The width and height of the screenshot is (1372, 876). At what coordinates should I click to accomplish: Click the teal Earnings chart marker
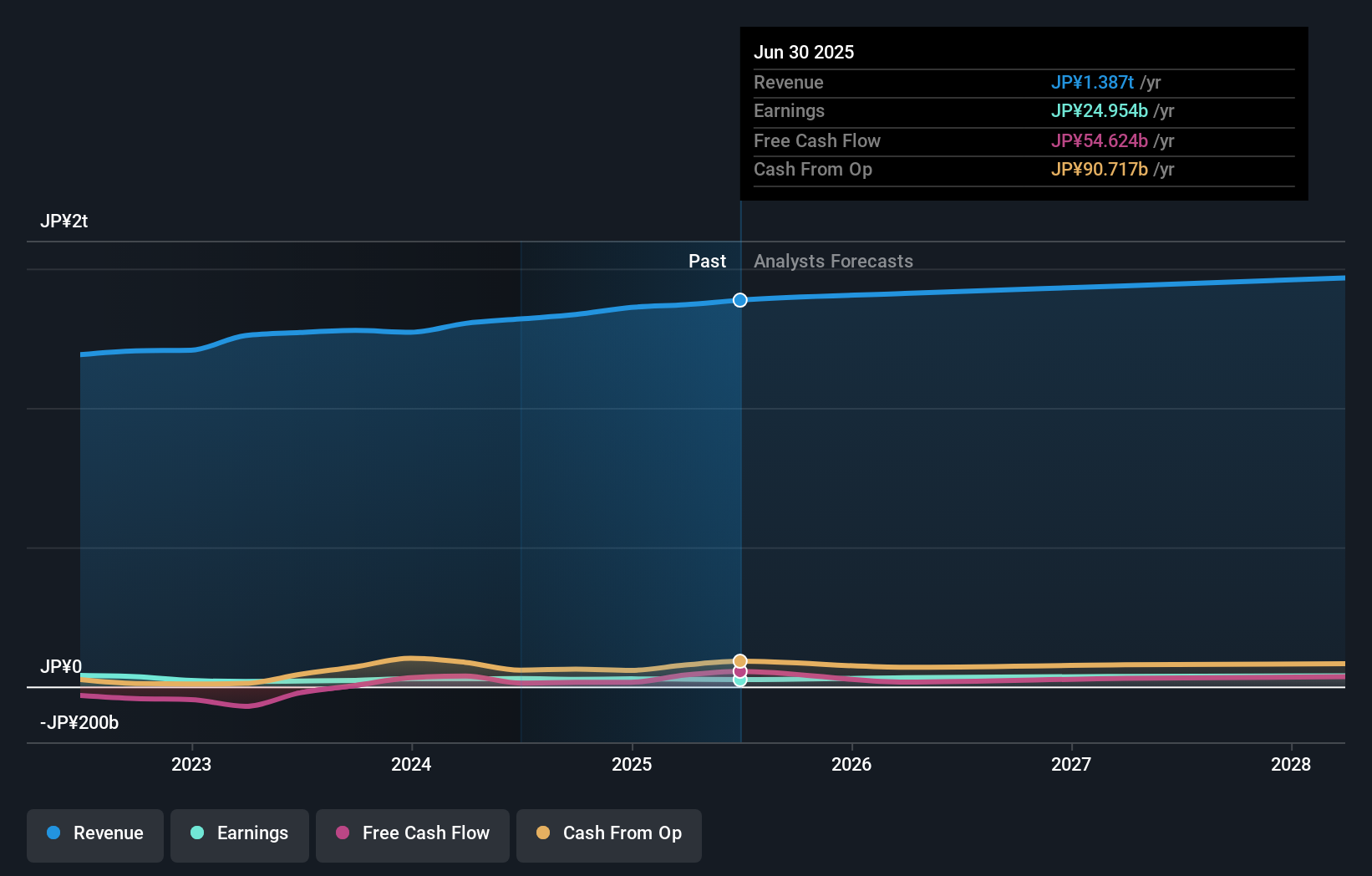coord(739,680)
